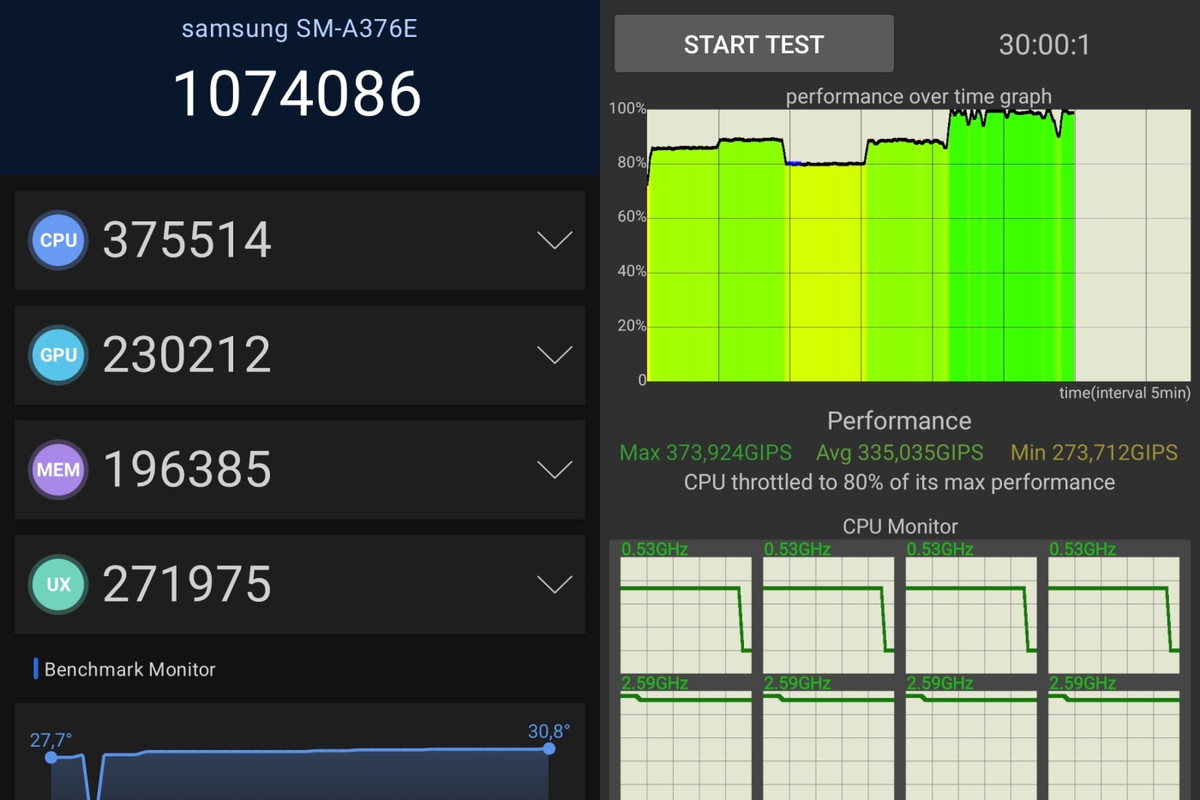
Task: Expand the UX score 271975 row
Action: [554, 584]
